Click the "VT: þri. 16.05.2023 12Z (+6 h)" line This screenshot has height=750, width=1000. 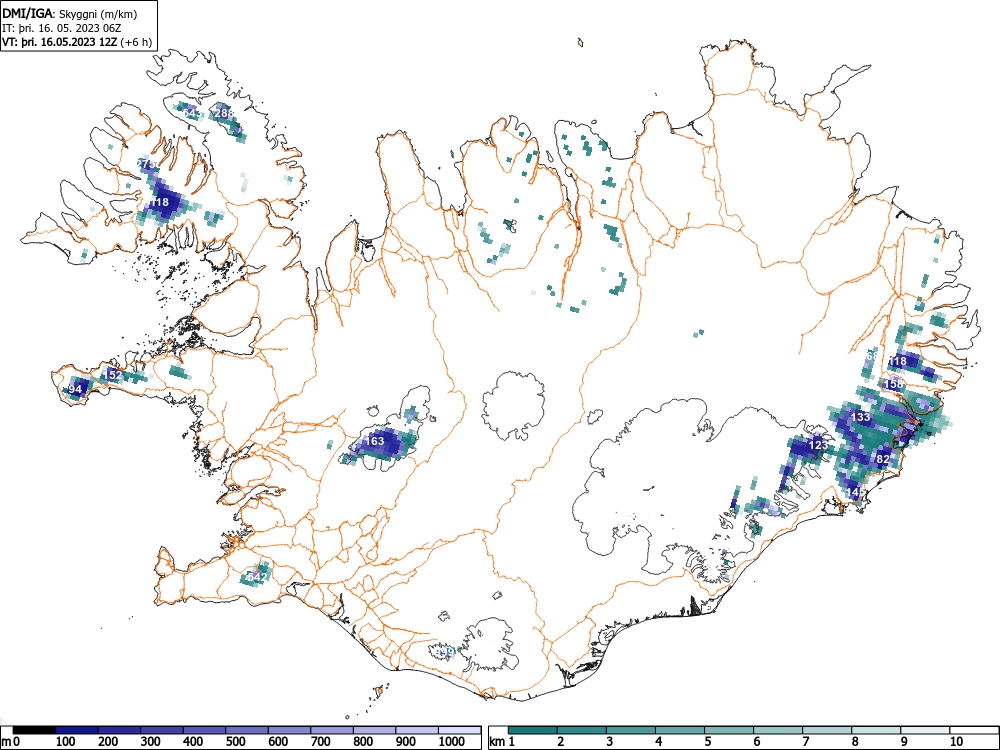click(x=77, y=43)
